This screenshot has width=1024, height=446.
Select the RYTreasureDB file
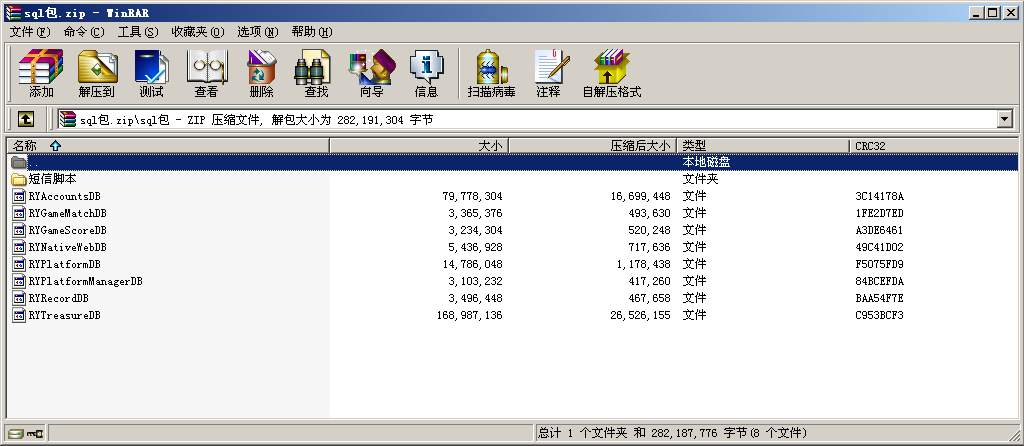coord(64,315)
